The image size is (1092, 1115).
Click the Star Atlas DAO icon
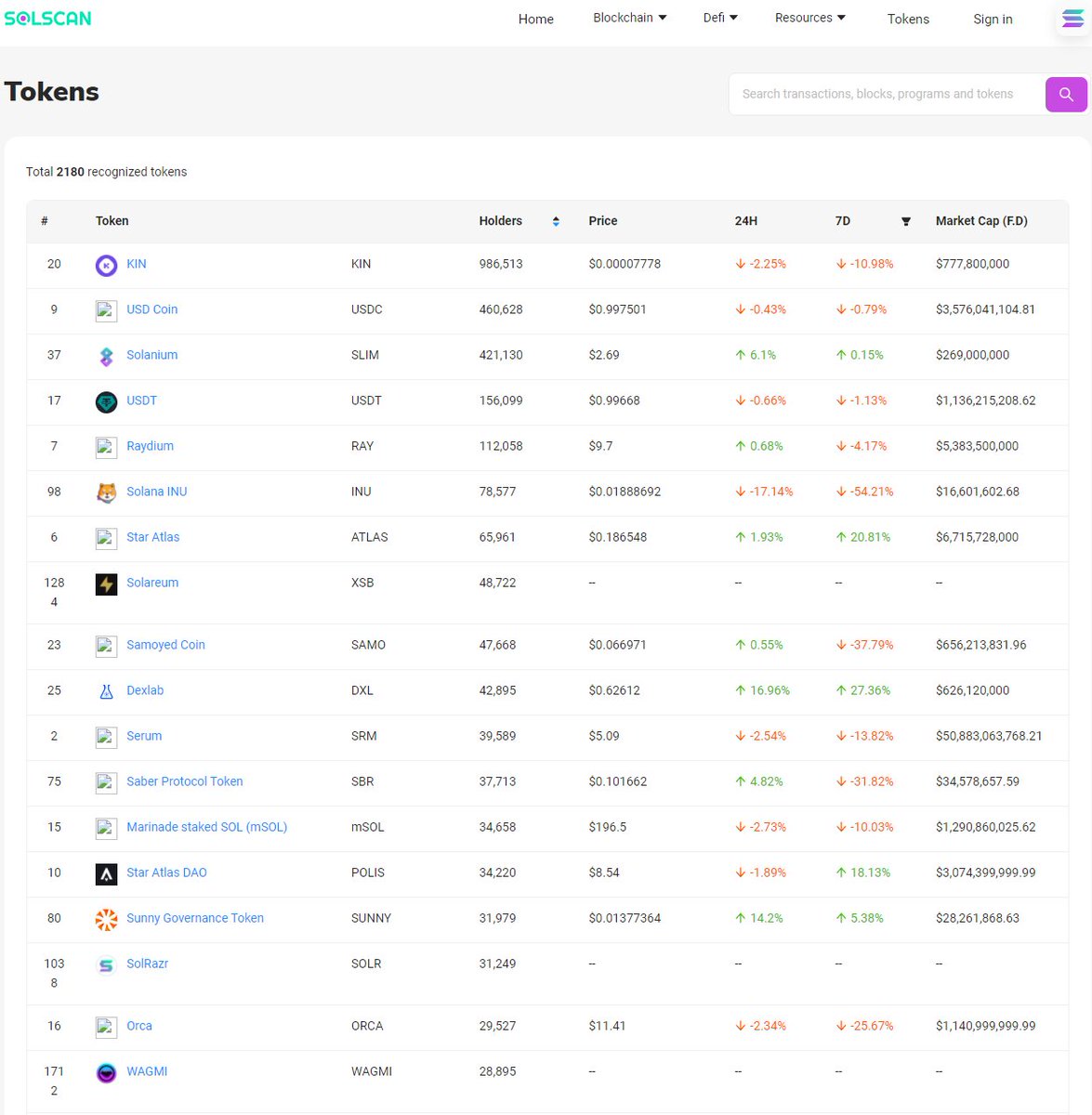coord(107,873)
